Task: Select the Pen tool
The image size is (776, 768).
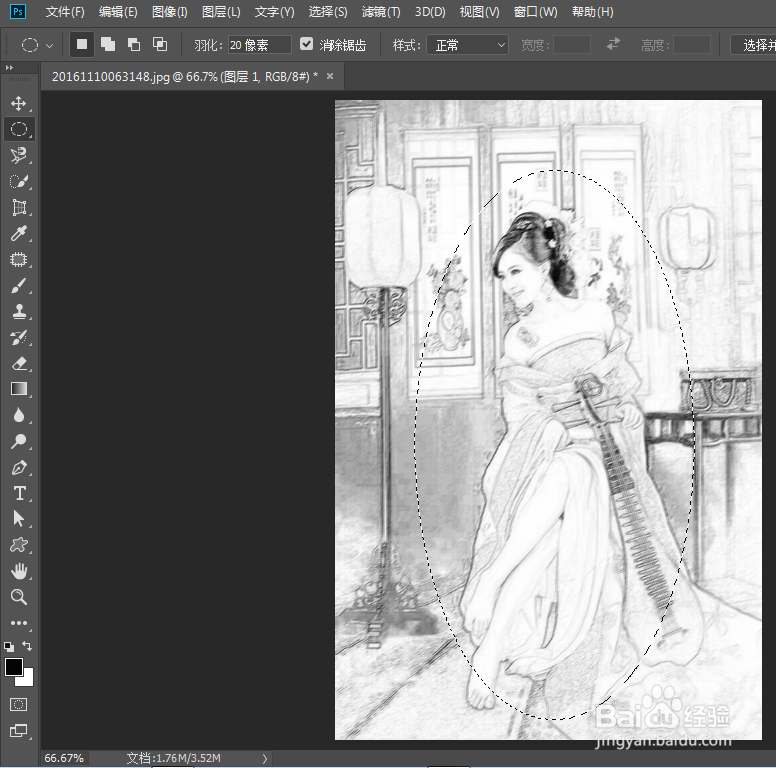Action: tap(19, 467)
